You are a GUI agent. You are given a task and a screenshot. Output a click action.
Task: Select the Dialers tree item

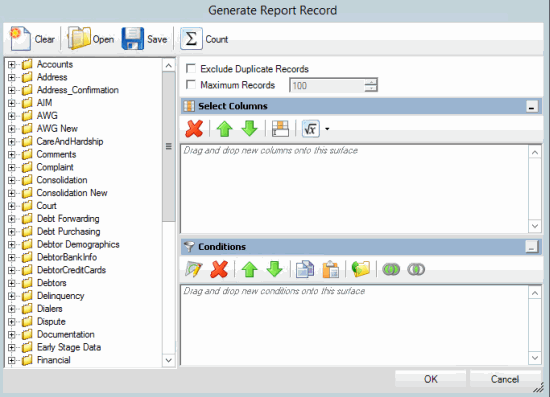pos(49,309)
